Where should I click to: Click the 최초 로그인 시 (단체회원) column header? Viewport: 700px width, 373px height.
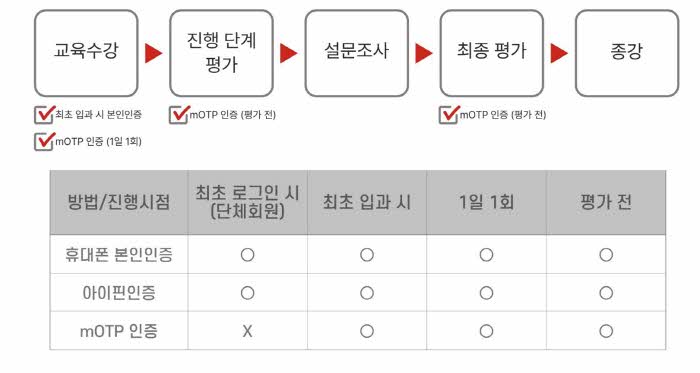pyautogui.click(x=247, y=202)
